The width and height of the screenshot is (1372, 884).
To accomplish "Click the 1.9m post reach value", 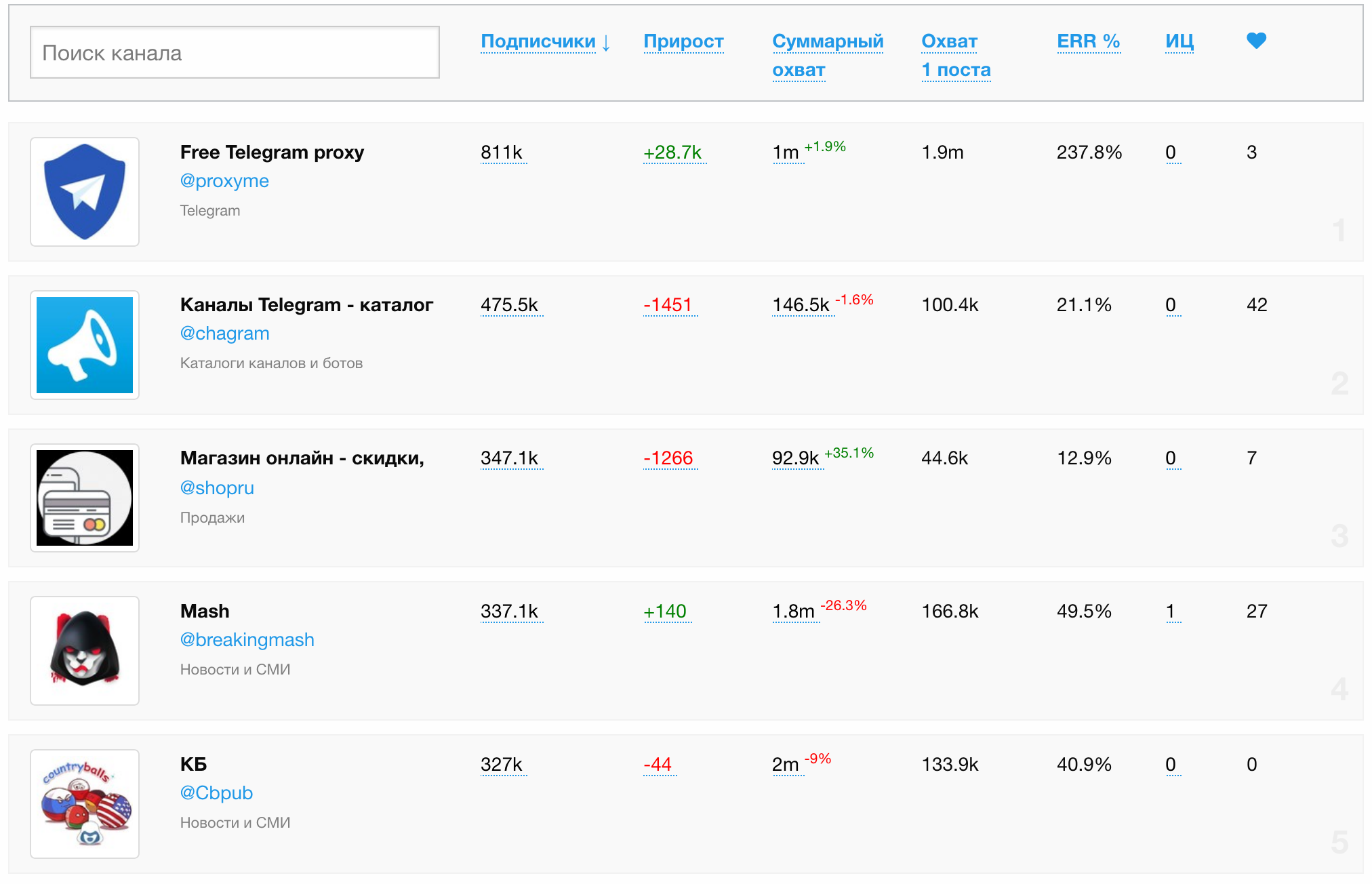I will tap(942, 153).
